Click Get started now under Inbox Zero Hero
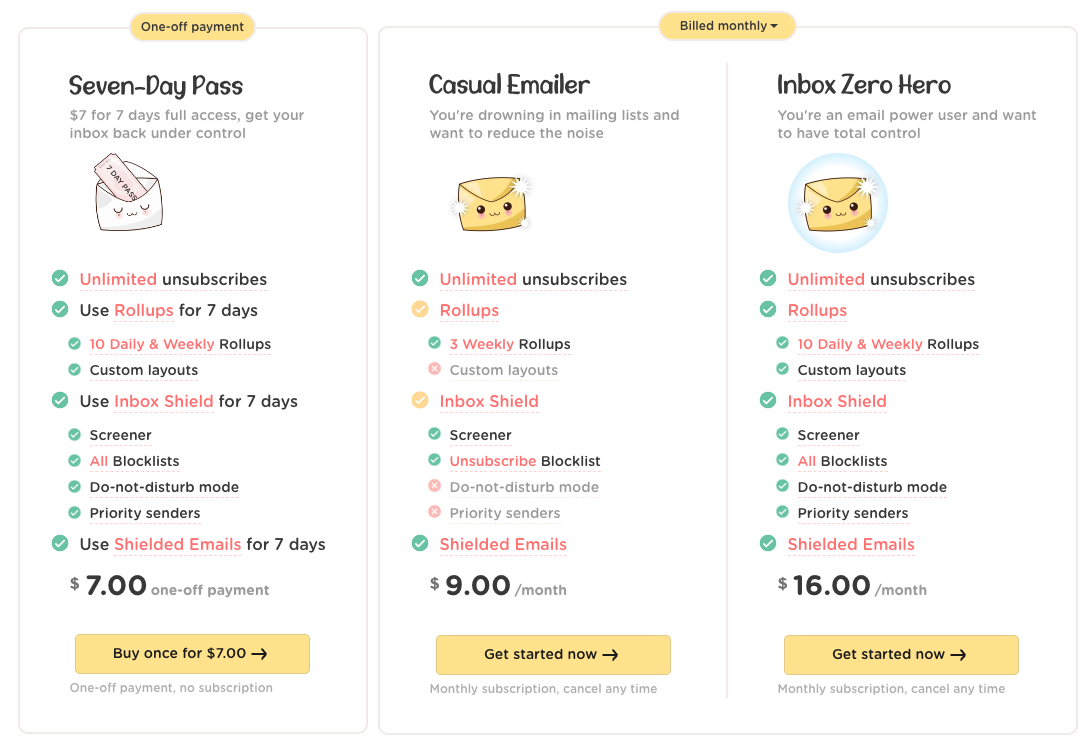The height and width of the screenshot is (743, 1092). 900,655
